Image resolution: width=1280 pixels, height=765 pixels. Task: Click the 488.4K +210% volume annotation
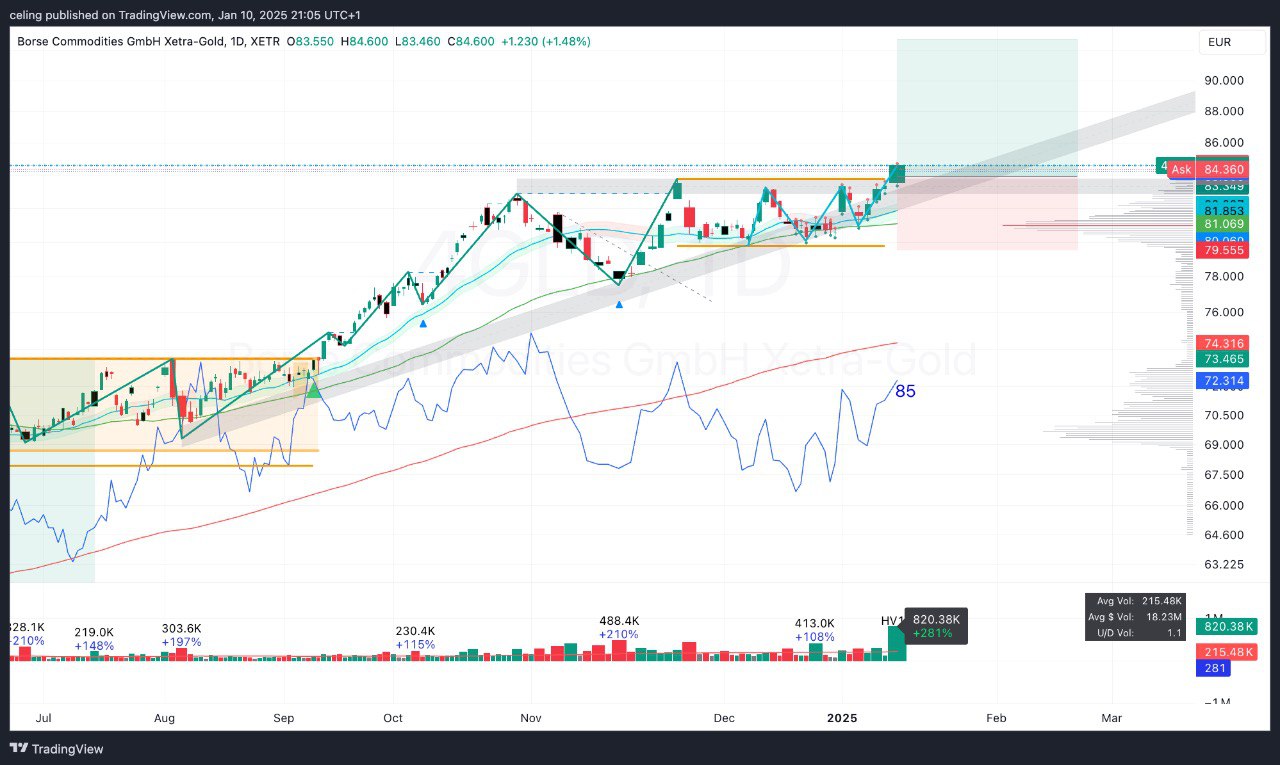tap(620, 627)
